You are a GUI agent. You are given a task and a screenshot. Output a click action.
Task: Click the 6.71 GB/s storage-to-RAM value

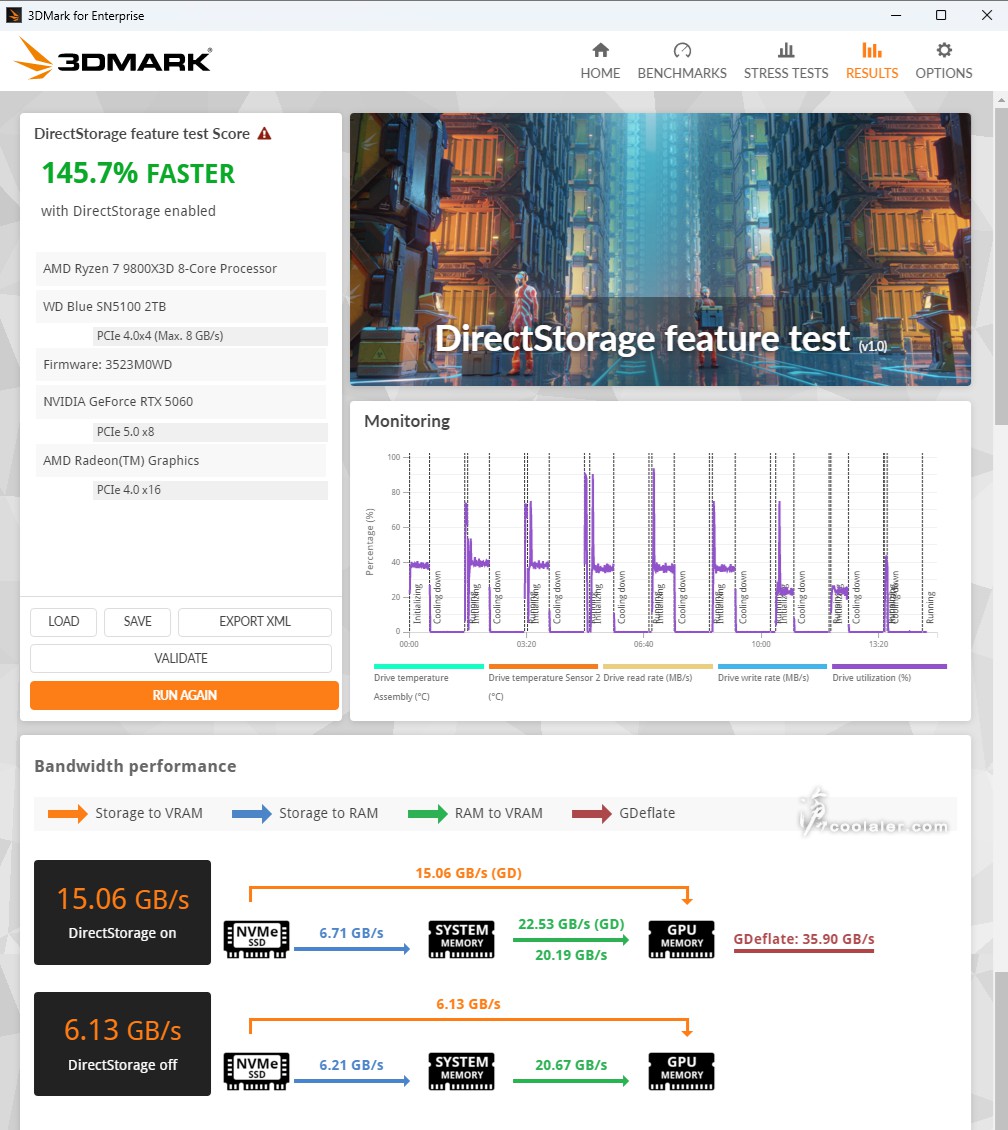(352, 933)
